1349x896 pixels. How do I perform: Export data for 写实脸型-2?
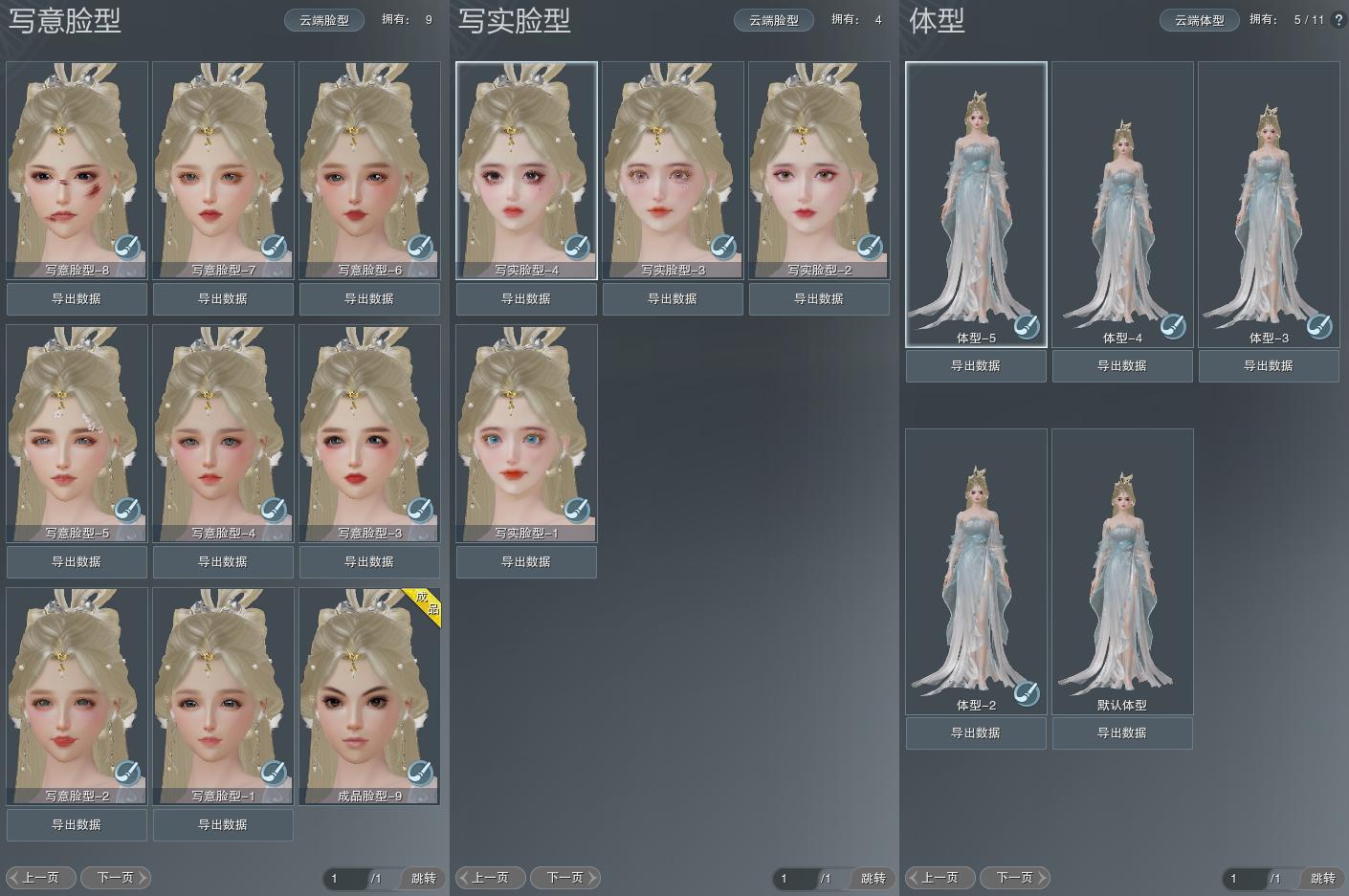819,298
